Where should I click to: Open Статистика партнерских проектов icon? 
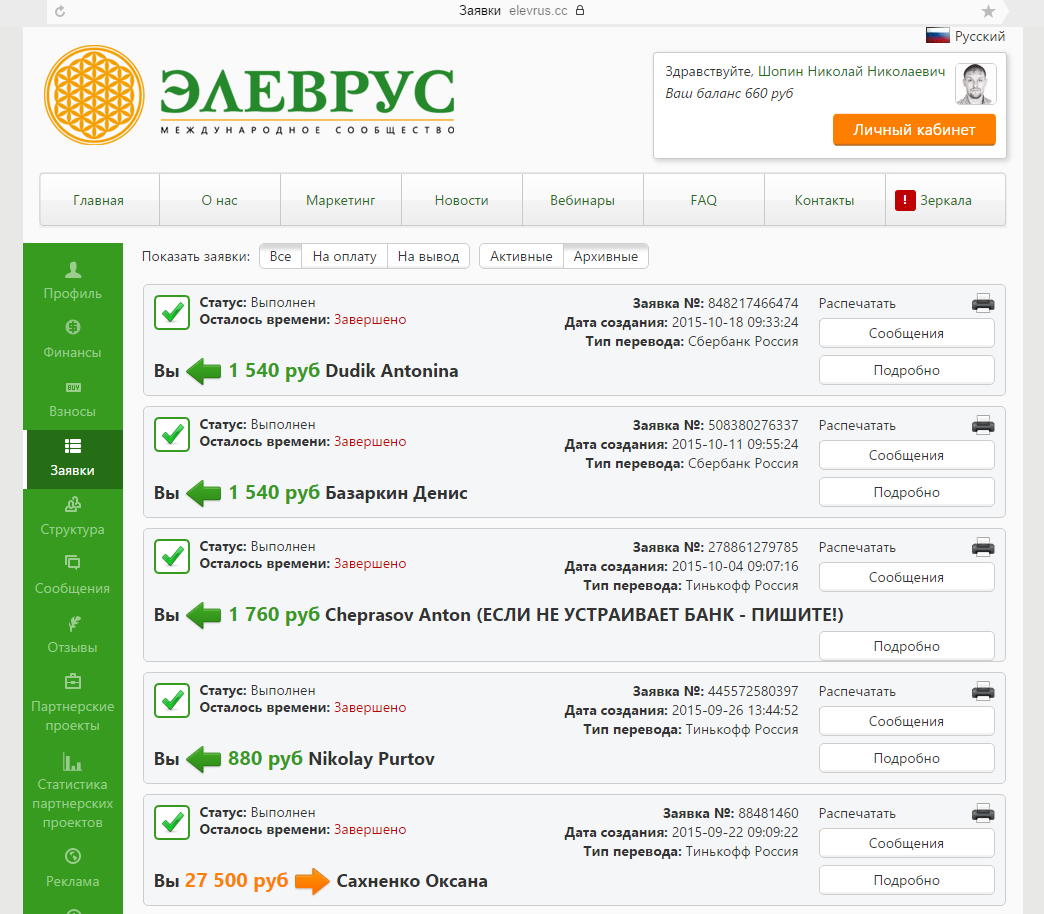72,761
